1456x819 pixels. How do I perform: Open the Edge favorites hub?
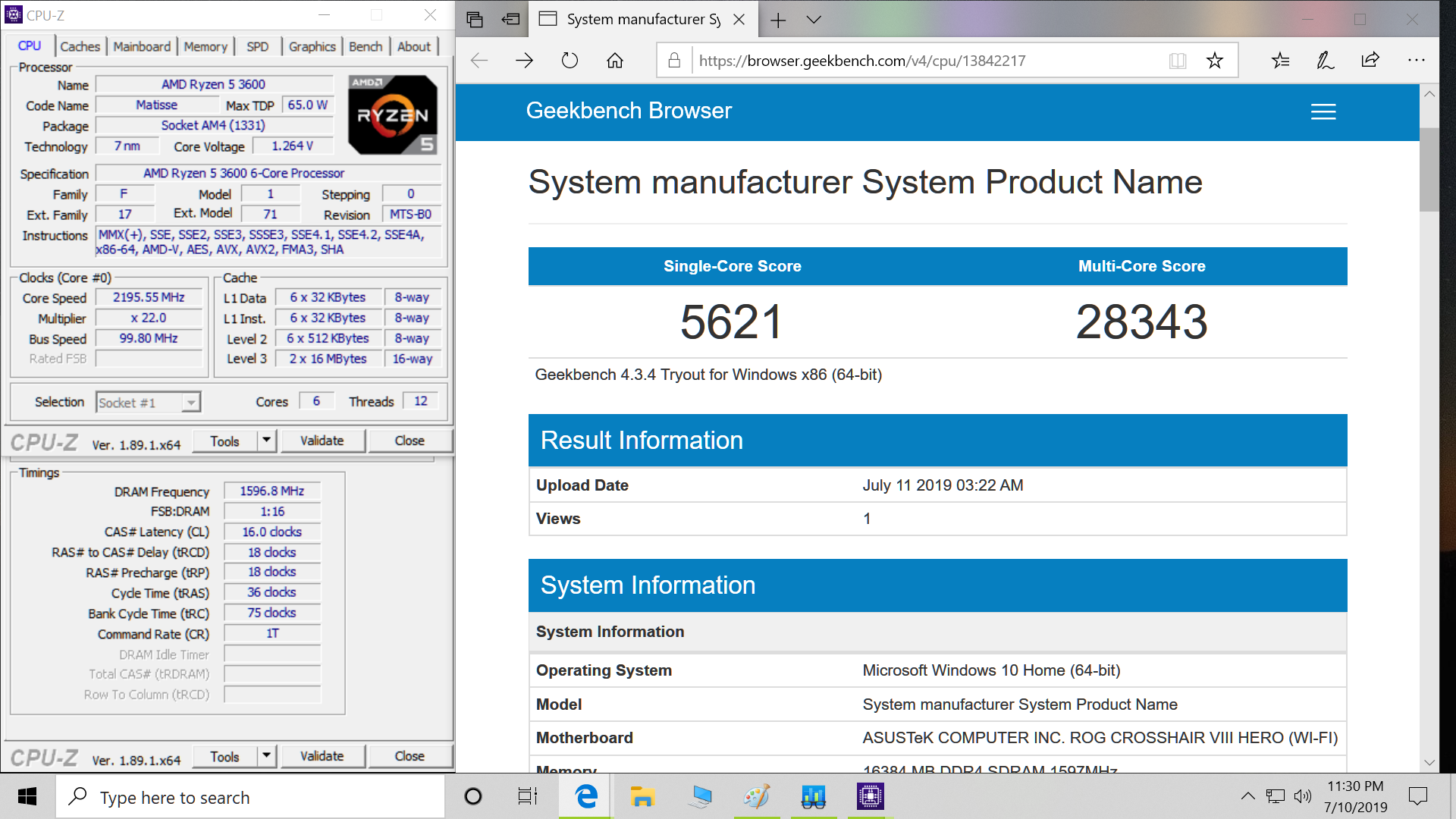[1281, 61]
